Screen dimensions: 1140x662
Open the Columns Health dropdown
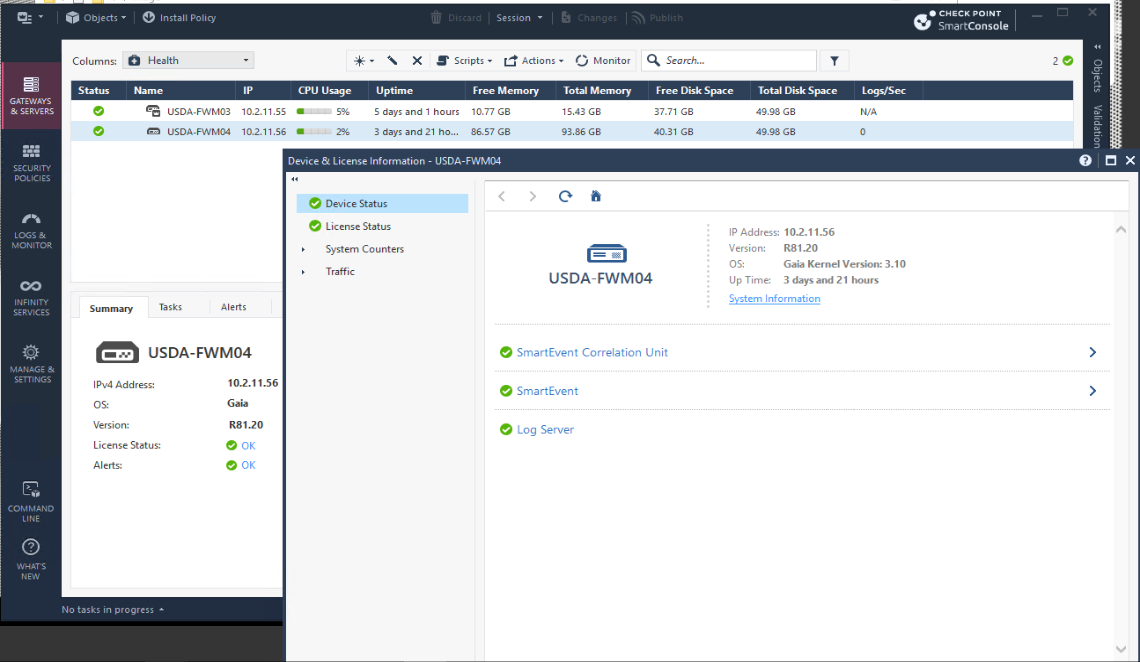[x=188, y=60]
